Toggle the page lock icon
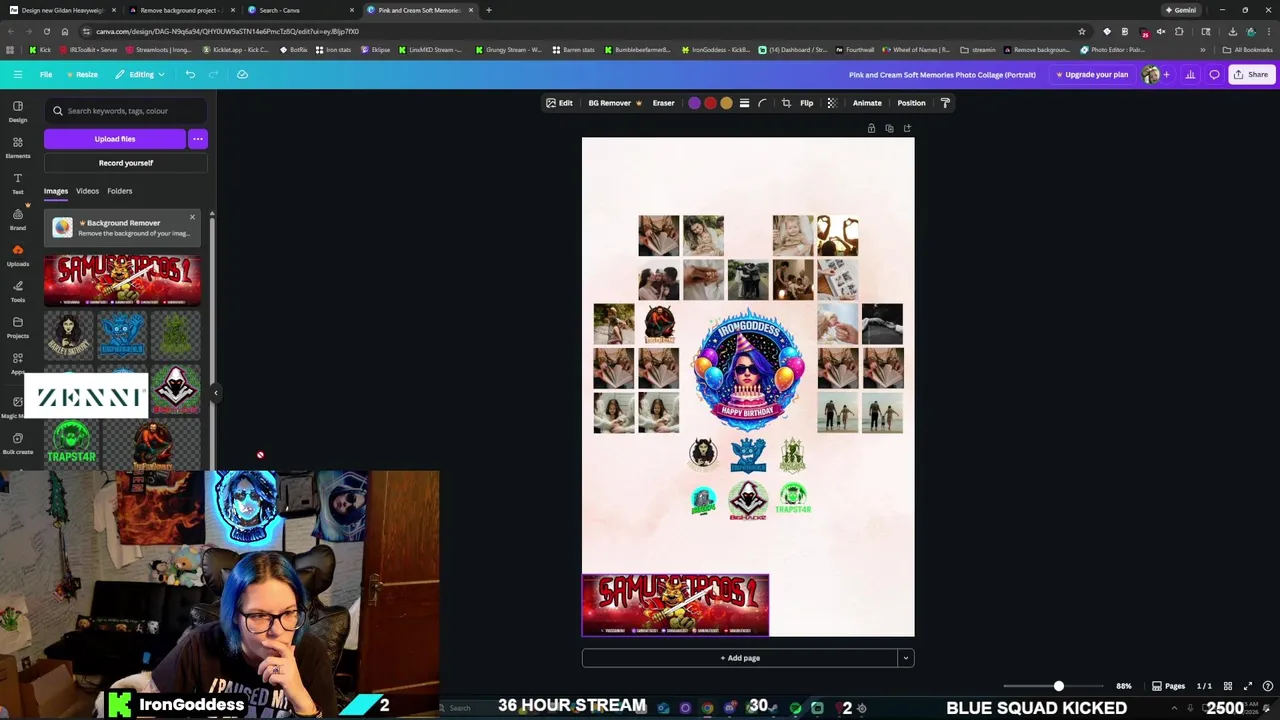This screenshot has height=720, width=1280. click(x=871, y=128)
